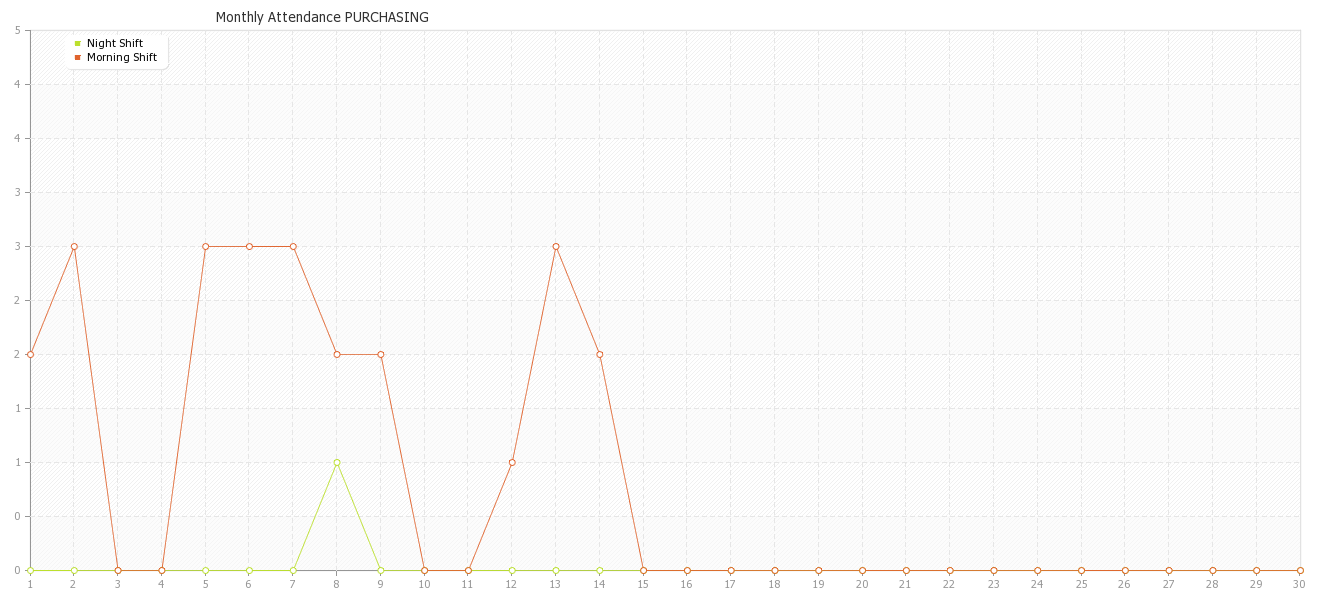The width and height of the screenshot is (1330, 600).
Task: Select Morning Shift marker on day 14
Action: (600, 354)
